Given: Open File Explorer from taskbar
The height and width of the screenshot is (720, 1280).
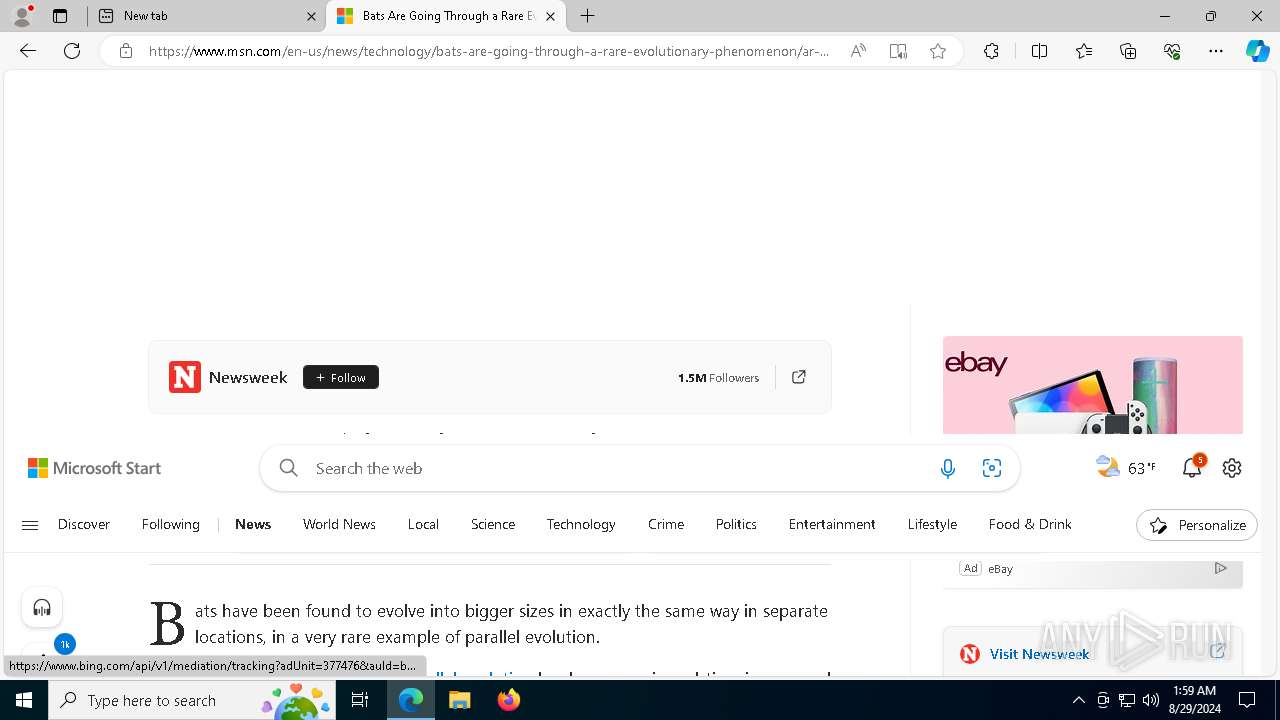Looking at the screenshot, I should pyautogui.click(x=459, y=700).
